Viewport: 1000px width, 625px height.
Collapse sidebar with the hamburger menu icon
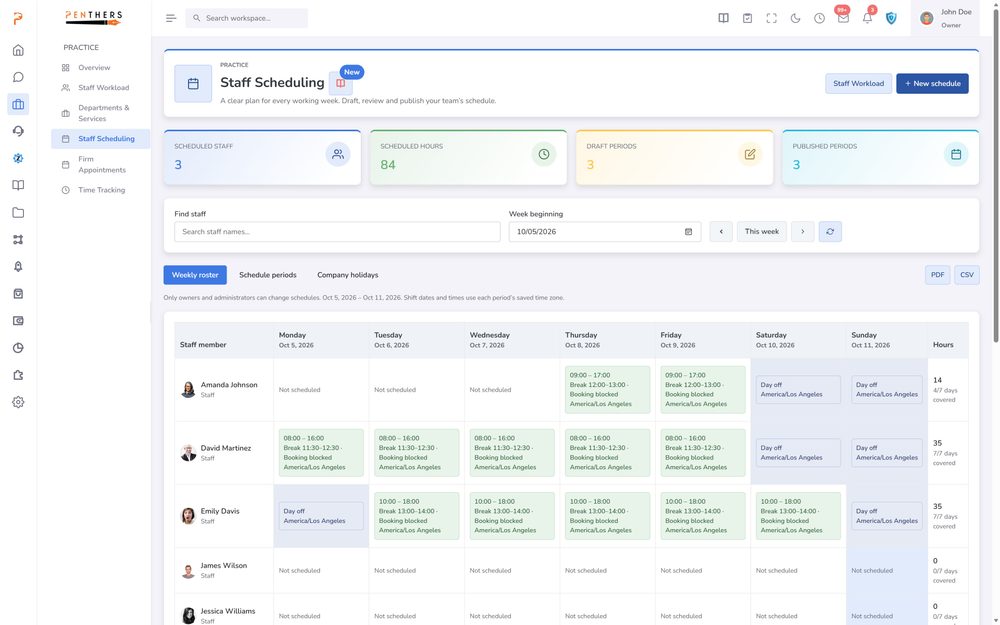point(171,18)
